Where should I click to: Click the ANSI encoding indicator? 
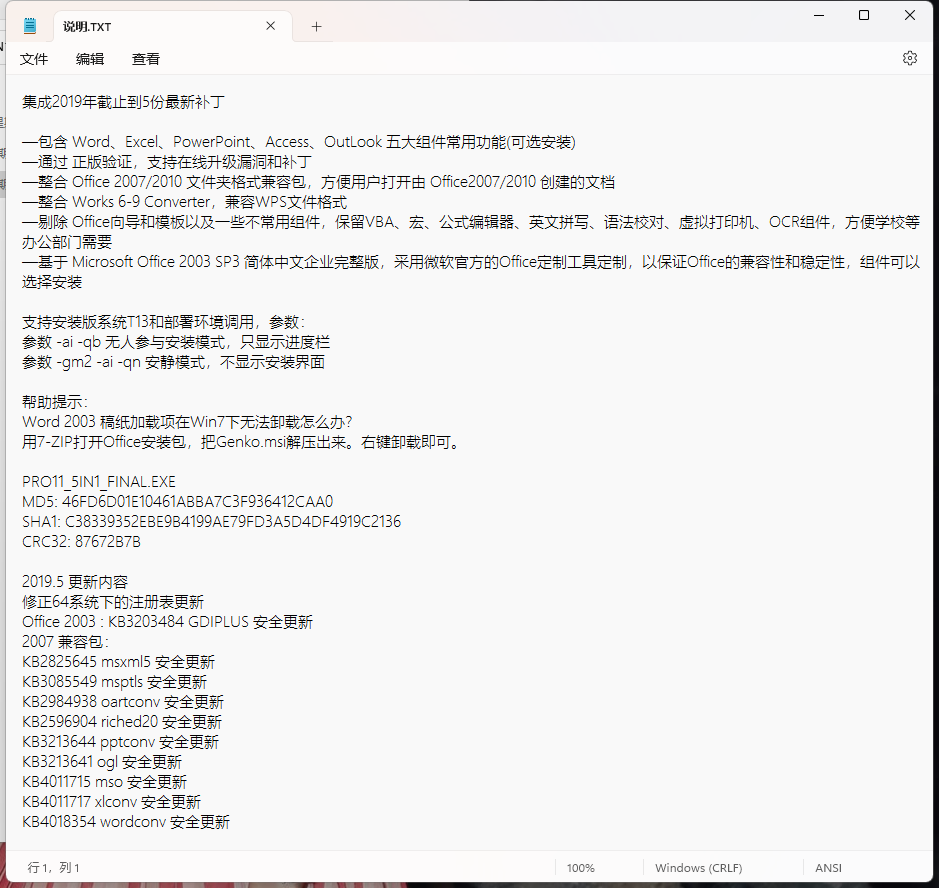tap(827, 869)
